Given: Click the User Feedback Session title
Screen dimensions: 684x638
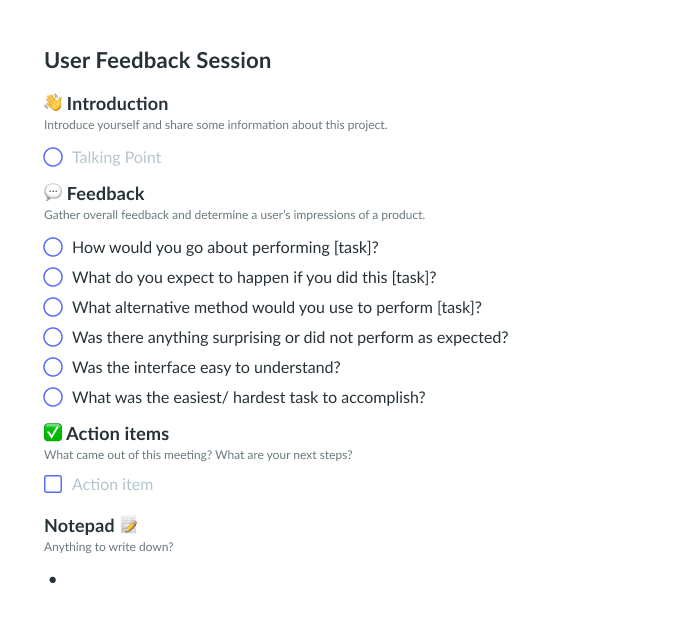Looking at the screenshot, I should pyautogui.click(x=157, y=60).
